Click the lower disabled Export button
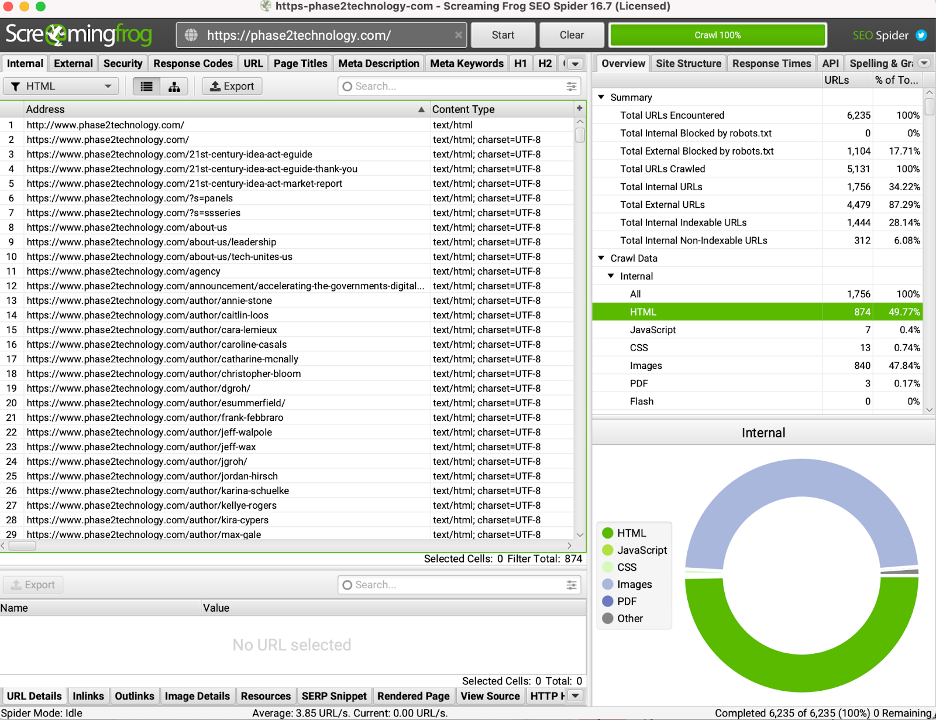 [x=33, y=585]
